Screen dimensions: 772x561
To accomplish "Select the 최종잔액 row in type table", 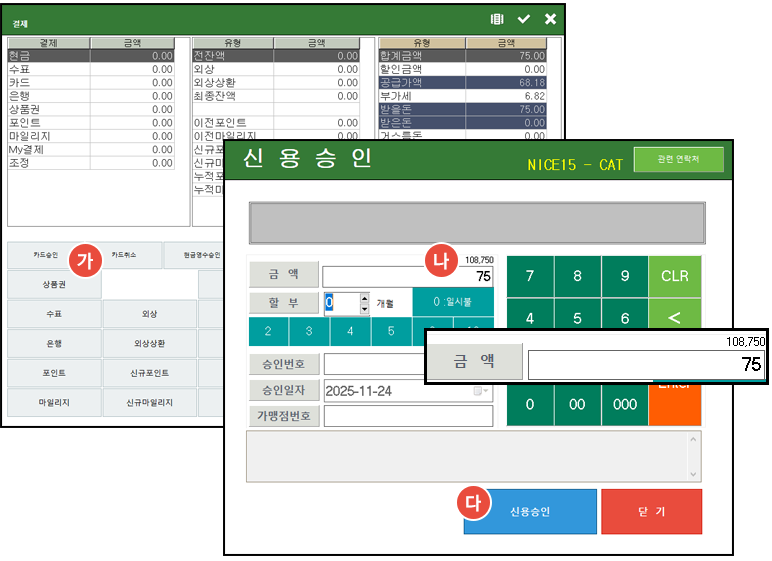I will [x=276, y=96].
